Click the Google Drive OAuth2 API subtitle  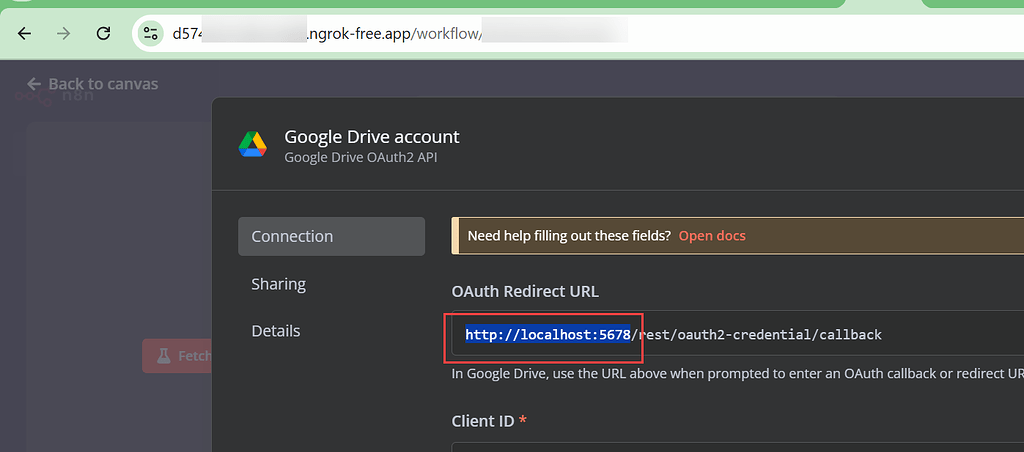(x=360, y=157)
